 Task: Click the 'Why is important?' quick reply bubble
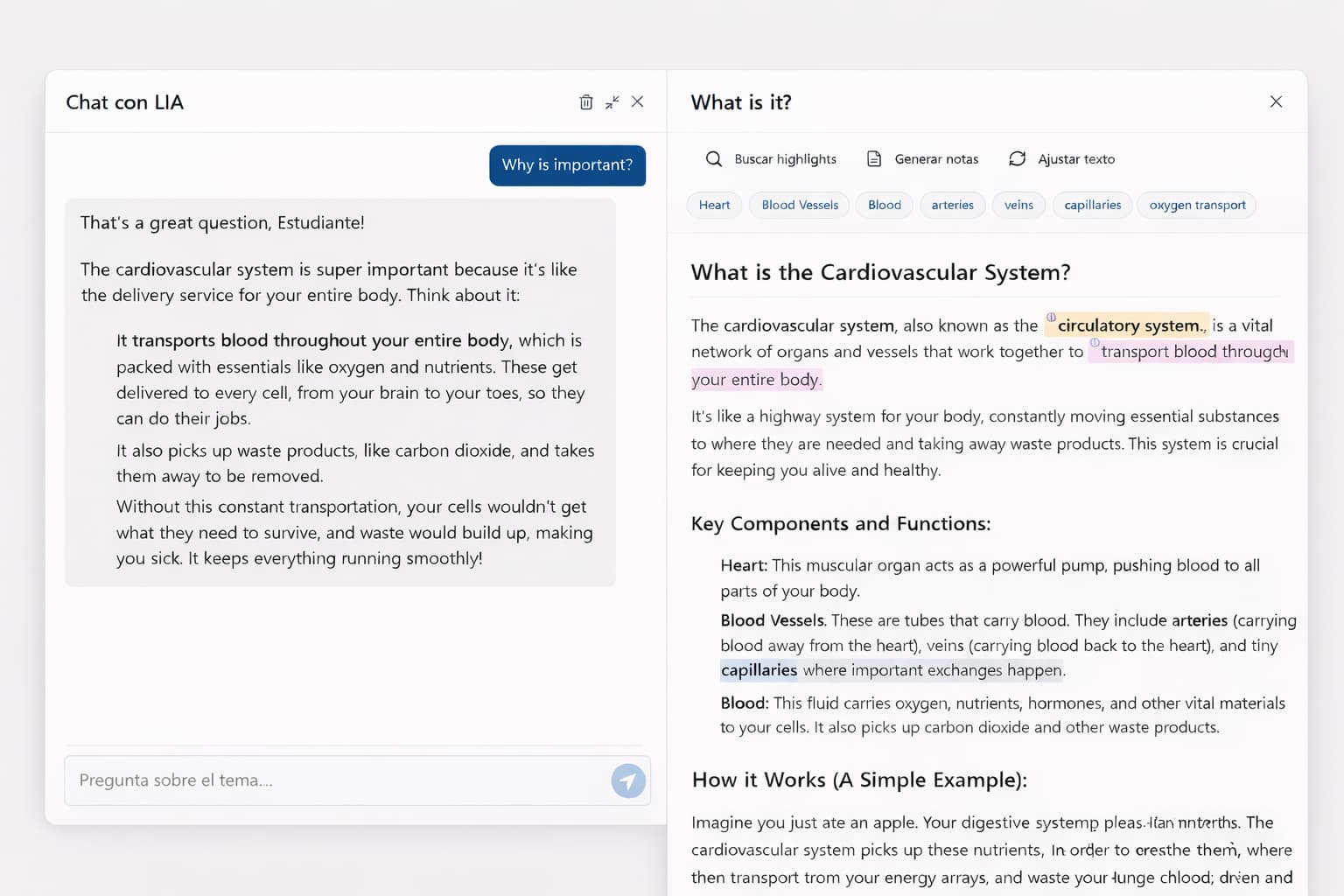pyautogui.click(x=567, y=165)
